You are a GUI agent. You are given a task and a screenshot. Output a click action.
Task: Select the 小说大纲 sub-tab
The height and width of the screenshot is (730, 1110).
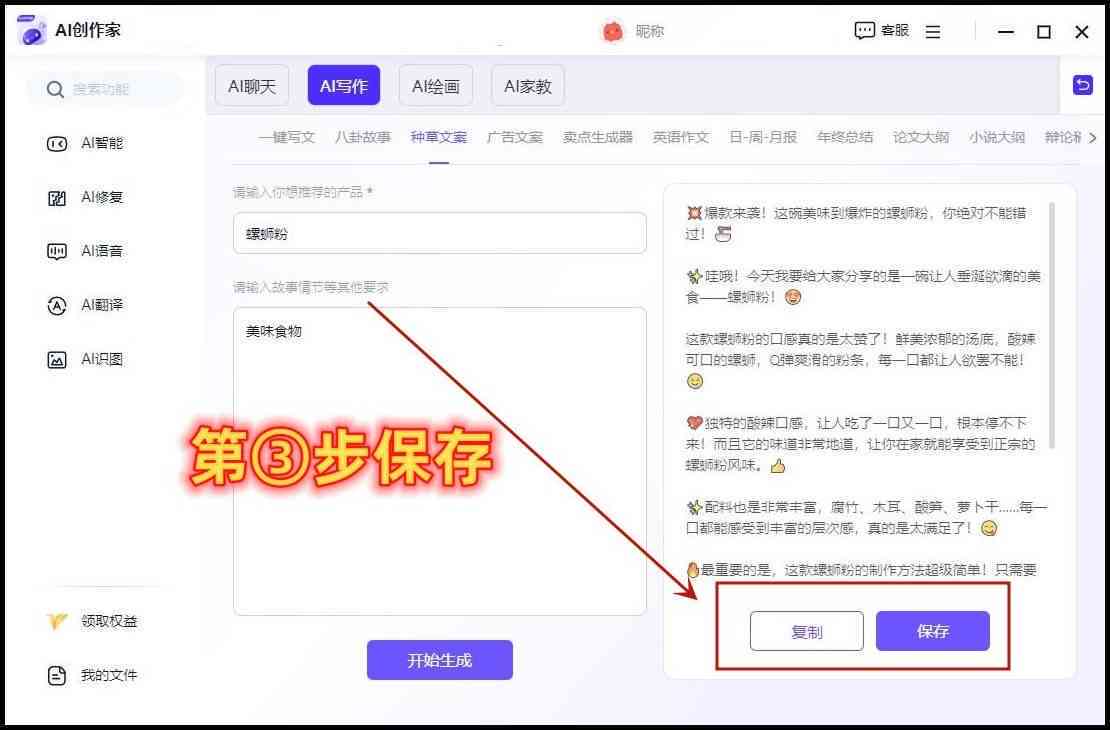[997, 137]
